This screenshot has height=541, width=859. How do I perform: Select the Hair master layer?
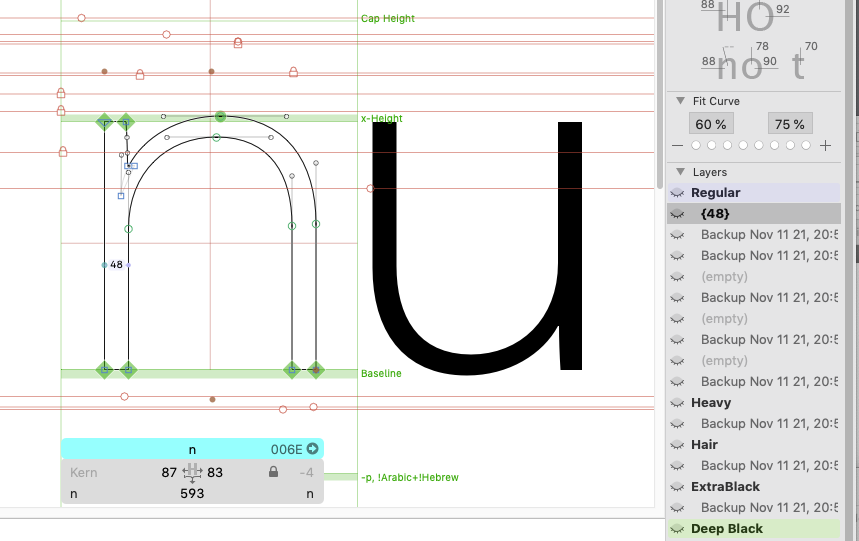tap(704, 445)
